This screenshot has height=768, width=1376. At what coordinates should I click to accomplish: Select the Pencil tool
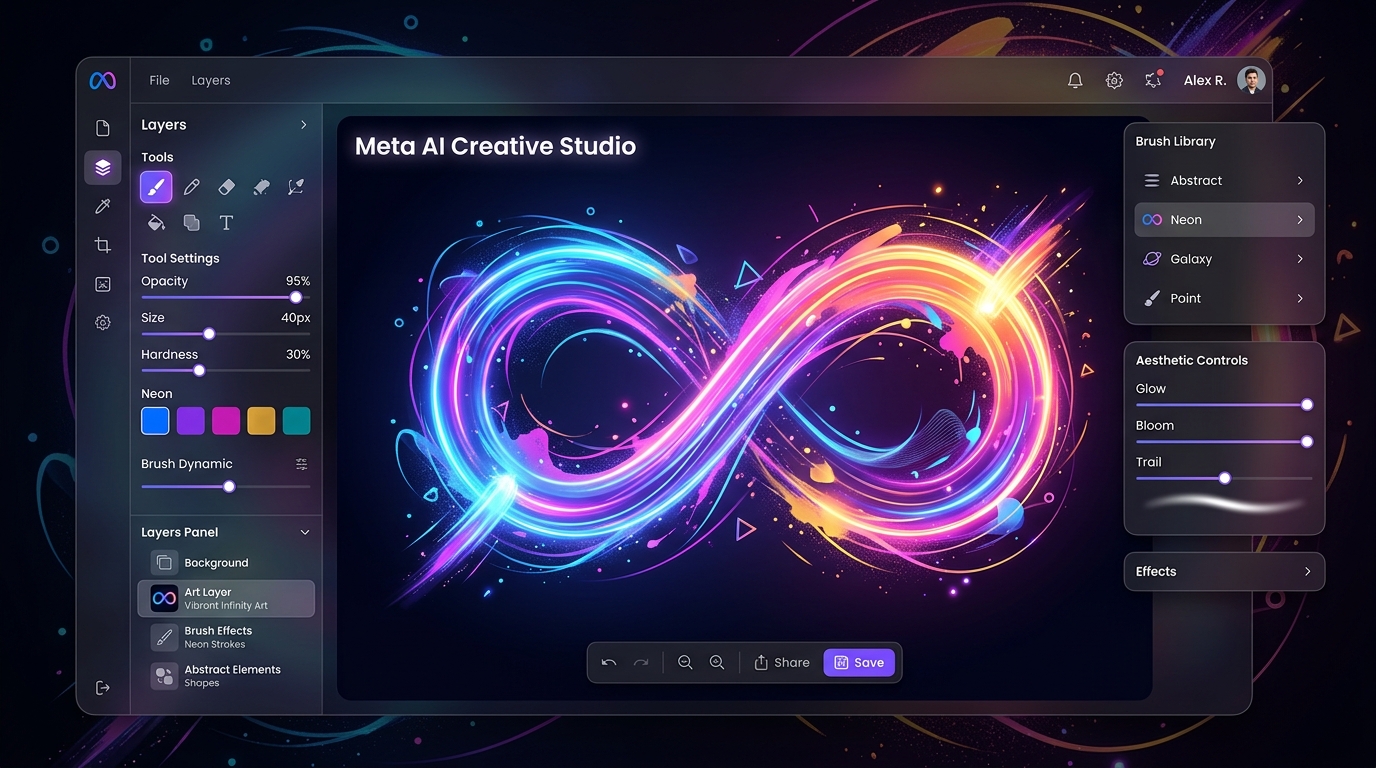(x=192, y=187)
